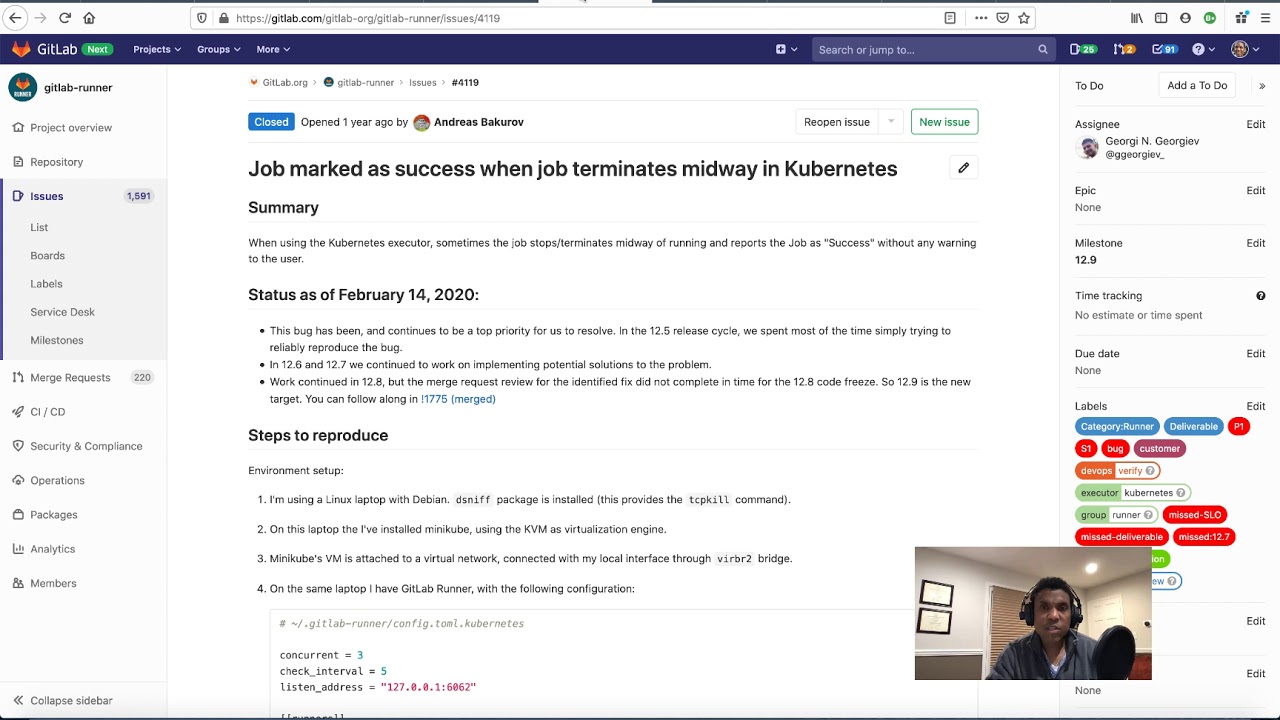Collapse right sidebar with double chevron
1280x720 pixels.
point(1262,86)
